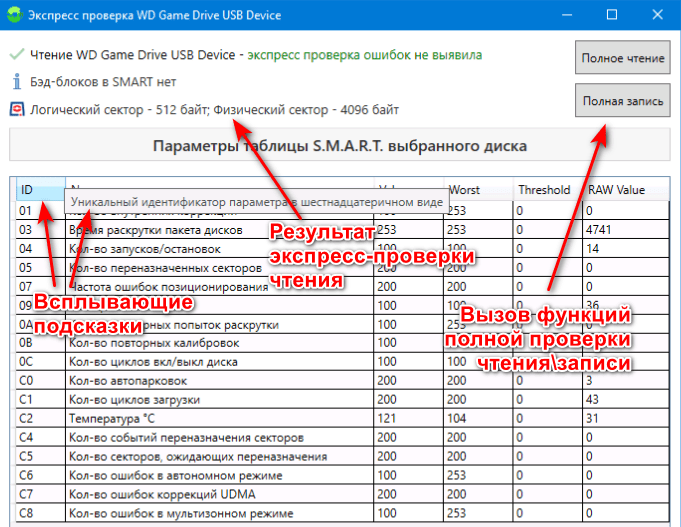Sort table by Threshold column header

(x=548, y=189)
